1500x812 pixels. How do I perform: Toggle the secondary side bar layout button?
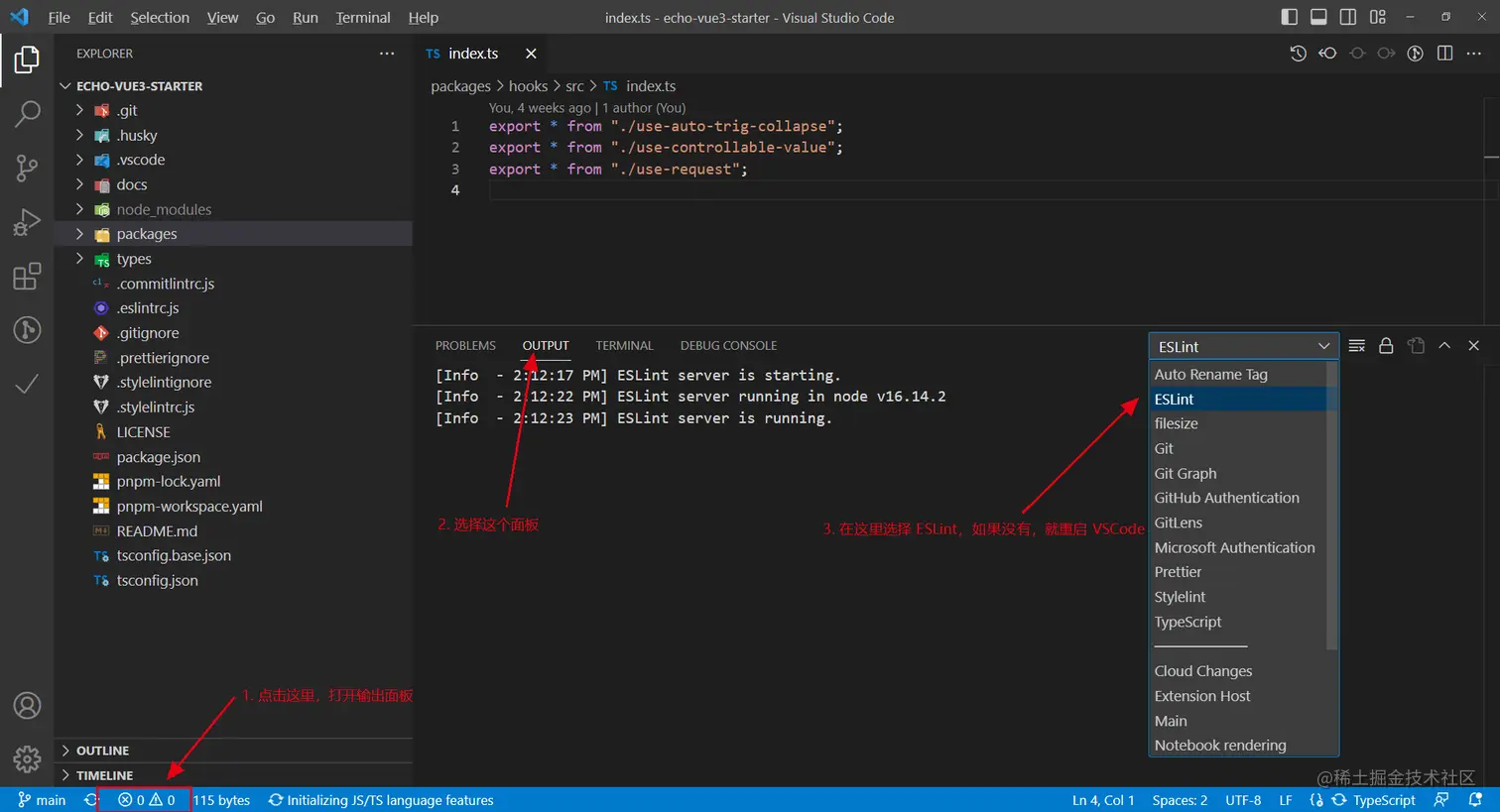click(1348, 17)
